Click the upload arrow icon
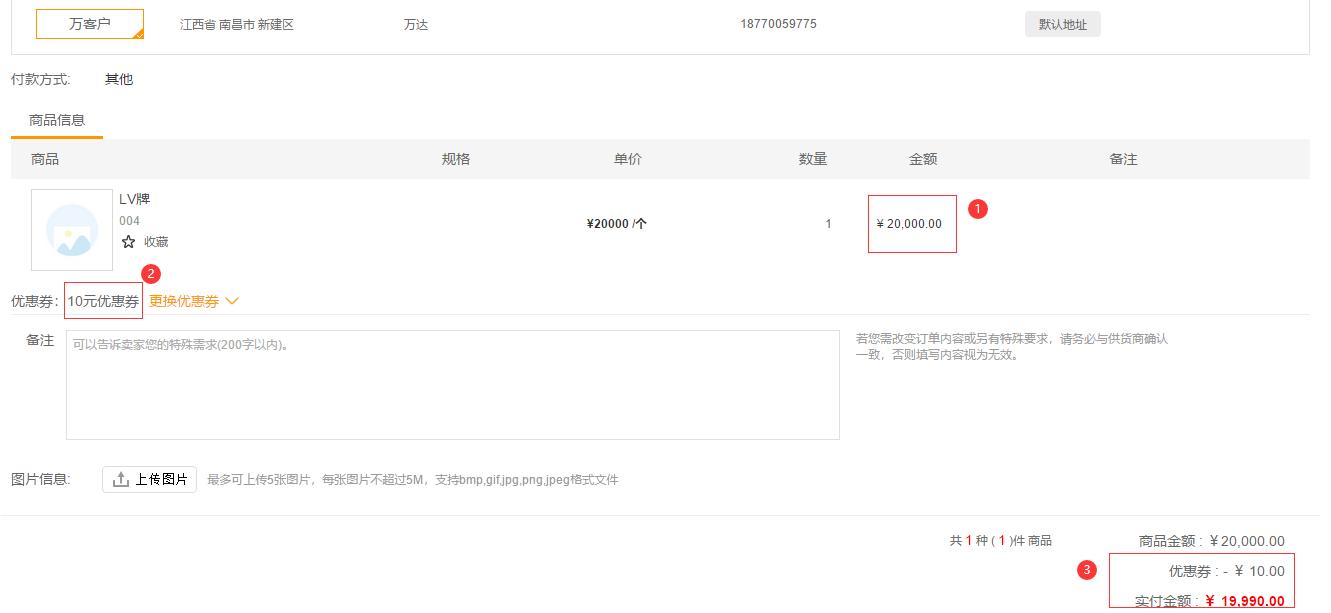Image resolution: width=1331 pixels, height=613 pixels. [x=121, y=479]
